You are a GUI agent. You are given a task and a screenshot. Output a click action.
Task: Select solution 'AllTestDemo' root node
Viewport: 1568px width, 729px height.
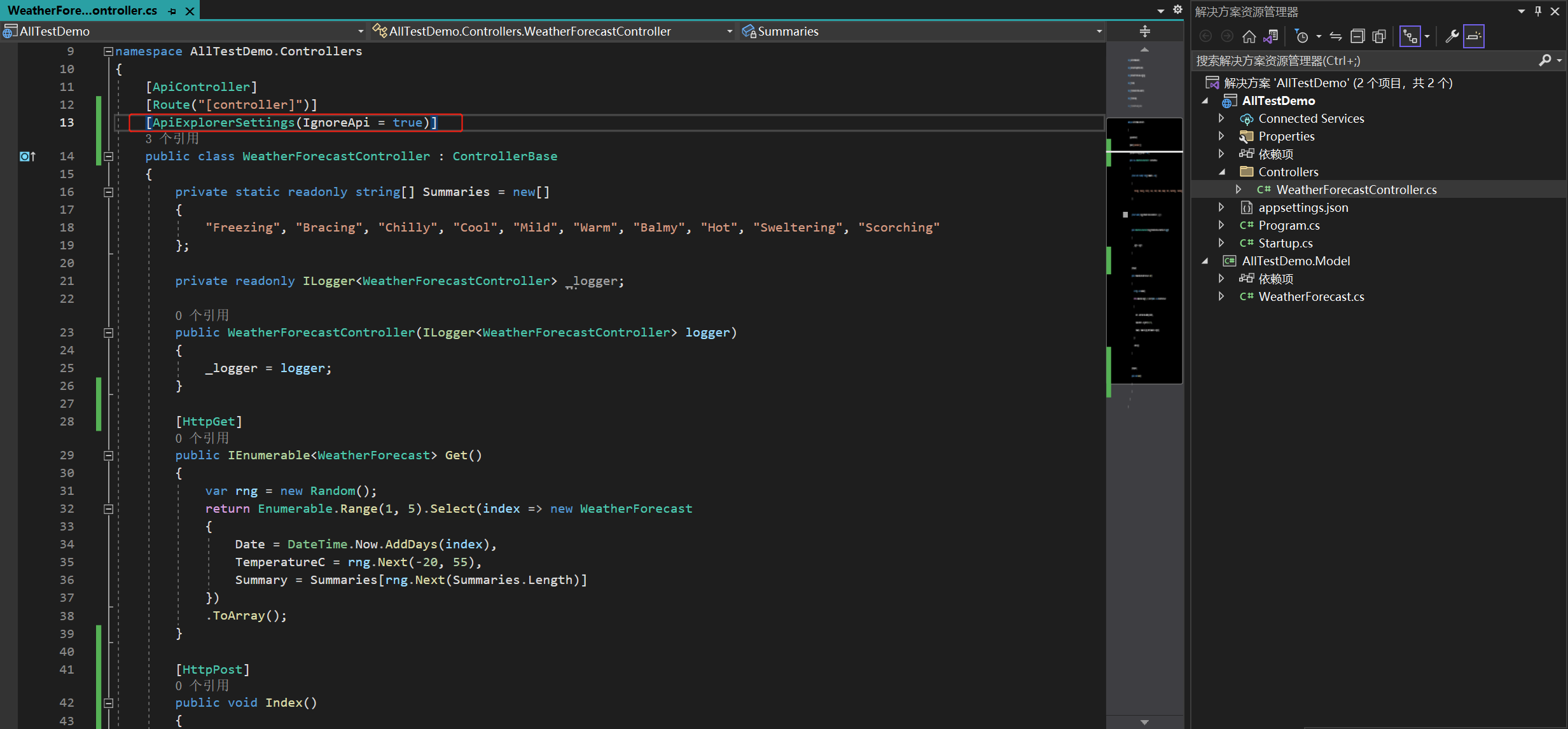(1338, 83)
